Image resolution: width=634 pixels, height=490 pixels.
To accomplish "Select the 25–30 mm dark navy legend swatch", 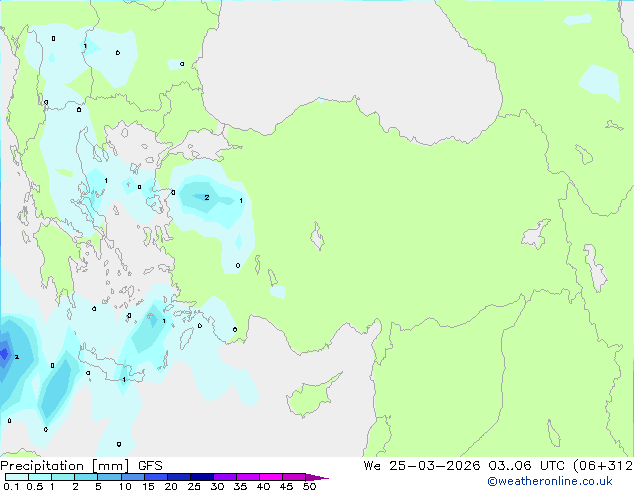I will pos(201,477).
